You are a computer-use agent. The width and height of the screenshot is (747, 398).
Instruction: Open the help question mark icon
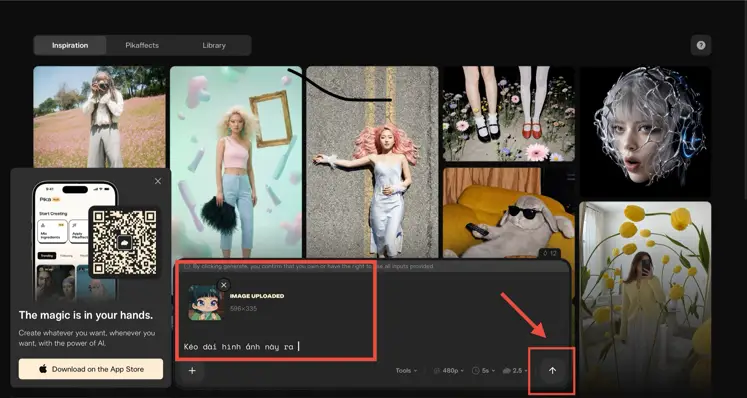pyautogui.click(x=701, y=45)
